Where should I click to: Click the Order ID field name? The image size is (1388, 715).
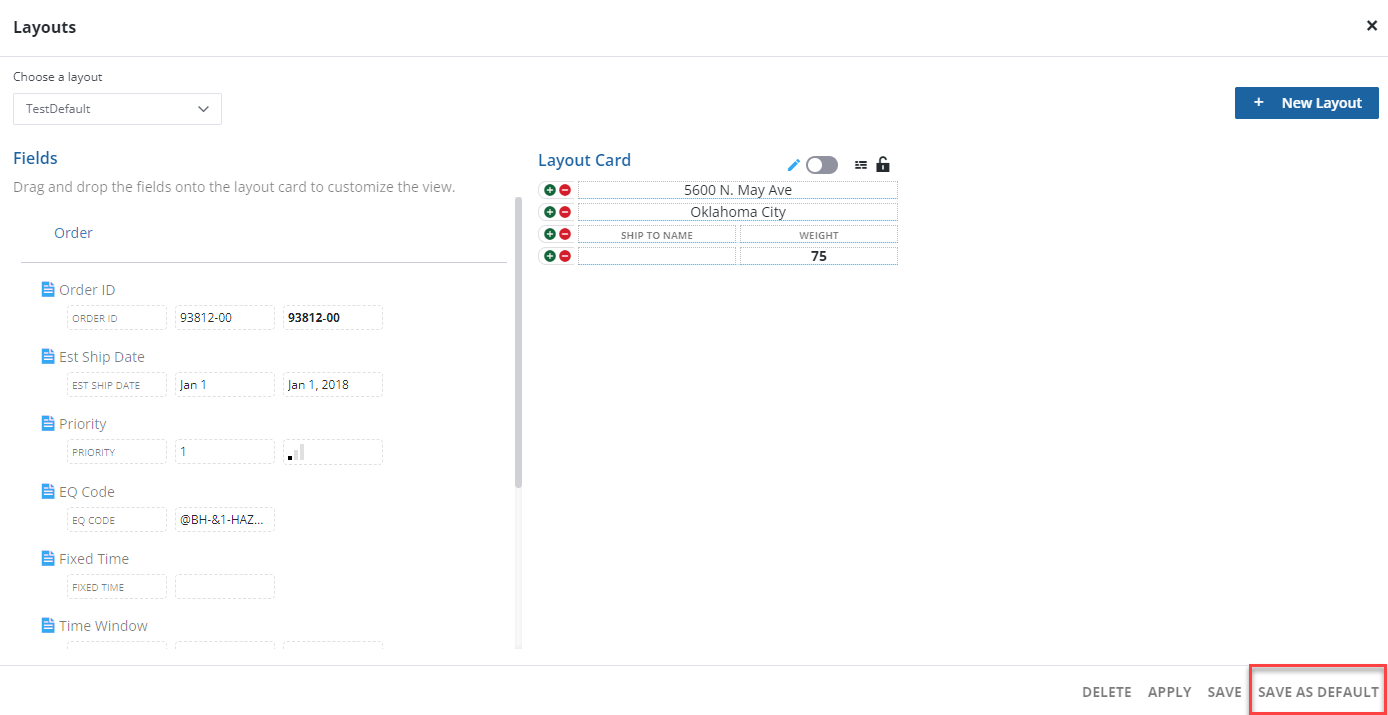(x=87, y=290)
